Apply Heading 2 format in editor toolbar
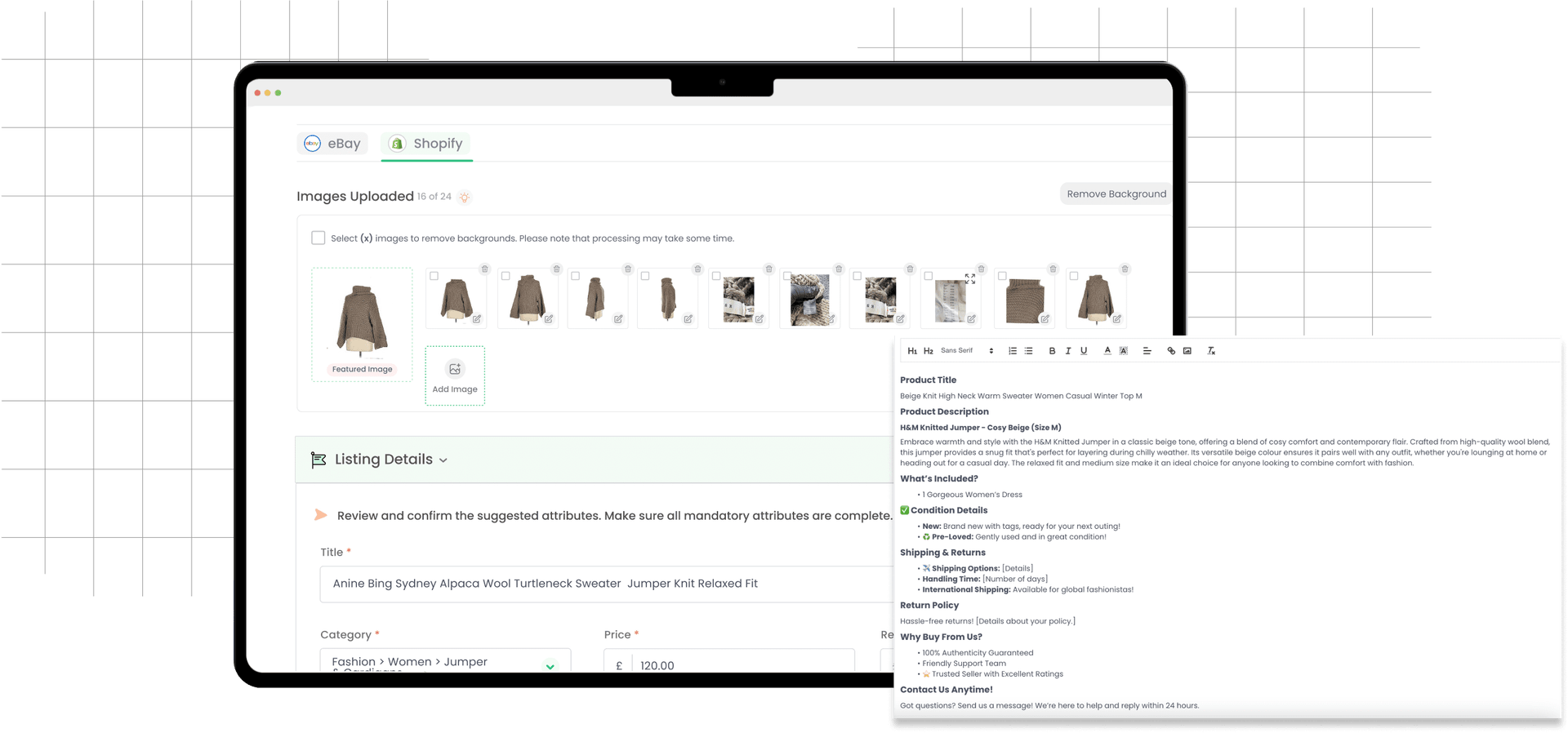This screenshot has width=1568, height=733. pyautogui.click(x=928, y=351)
